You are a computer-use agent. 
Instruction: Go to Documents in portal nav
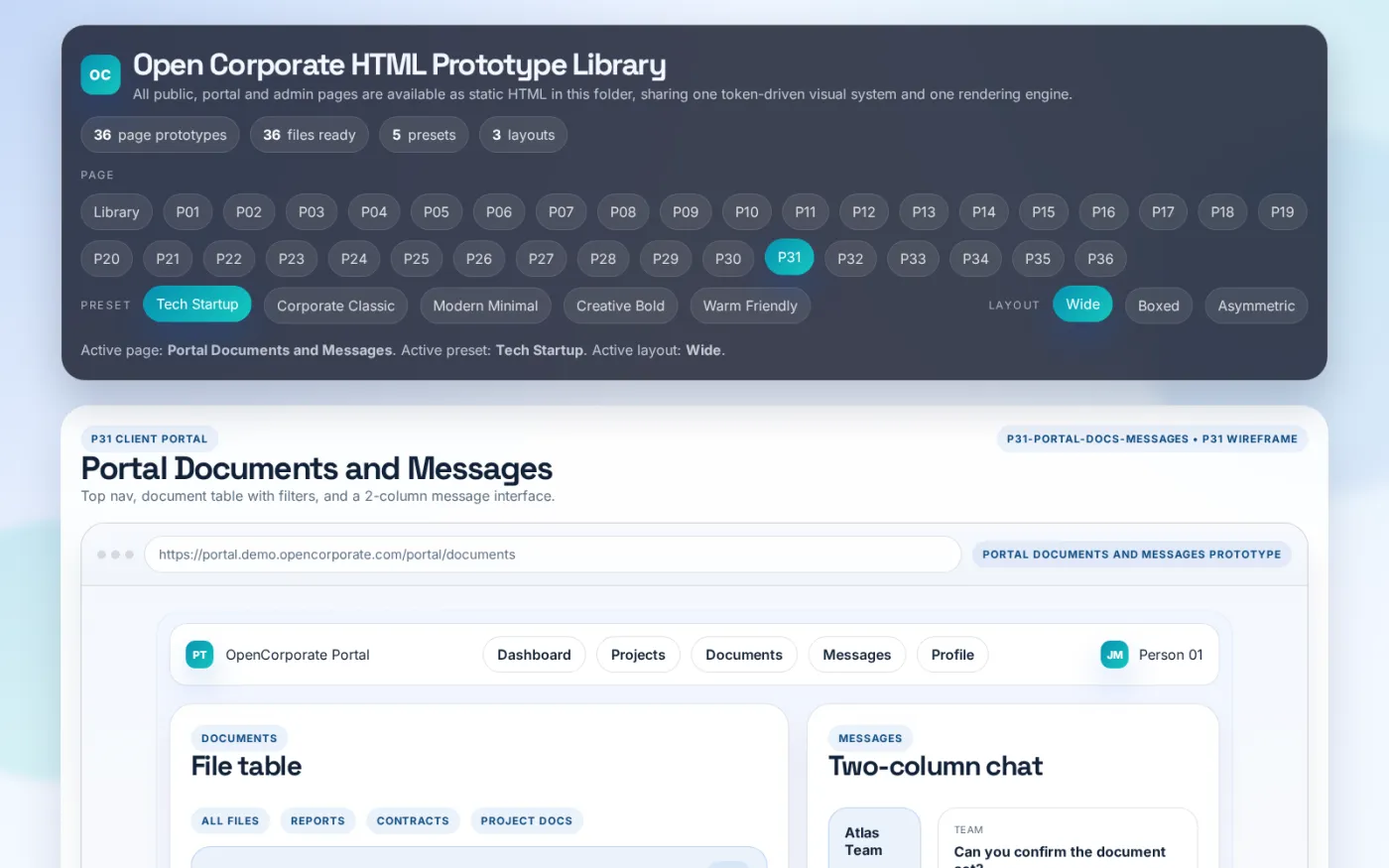point(744,655)
